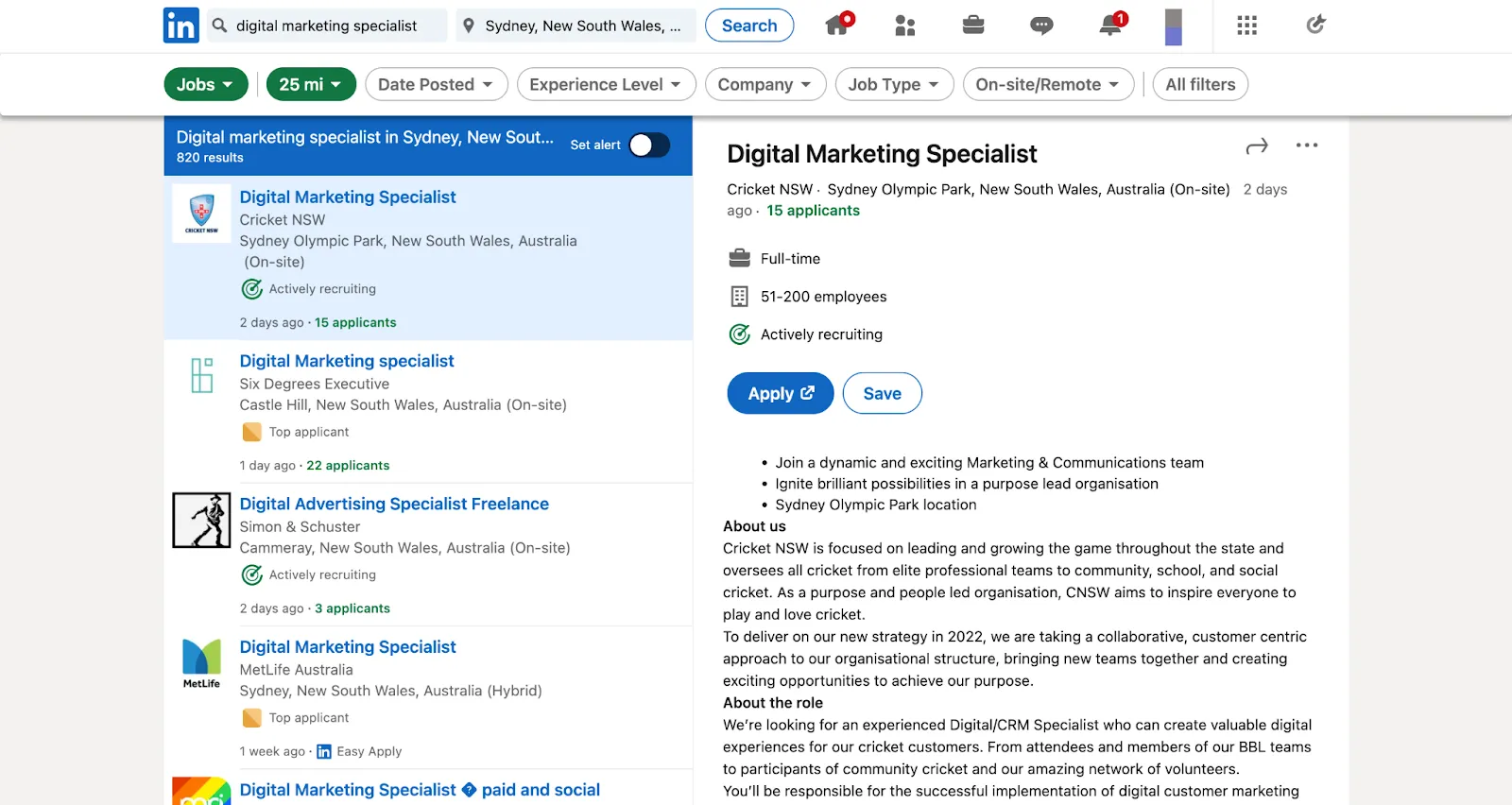Image resolution: width=1512 pixels, height=805 pixels.
Task: Open Digital Advertising Specialist Freelance listing
Action: click(394, 504)
